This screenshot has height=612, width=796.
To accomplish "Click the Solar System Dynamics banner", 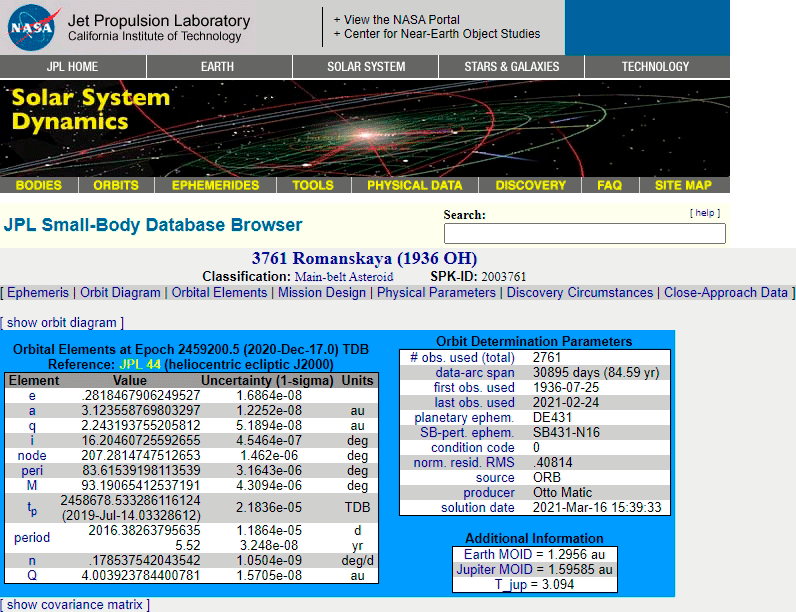I will tap(365, 128).
